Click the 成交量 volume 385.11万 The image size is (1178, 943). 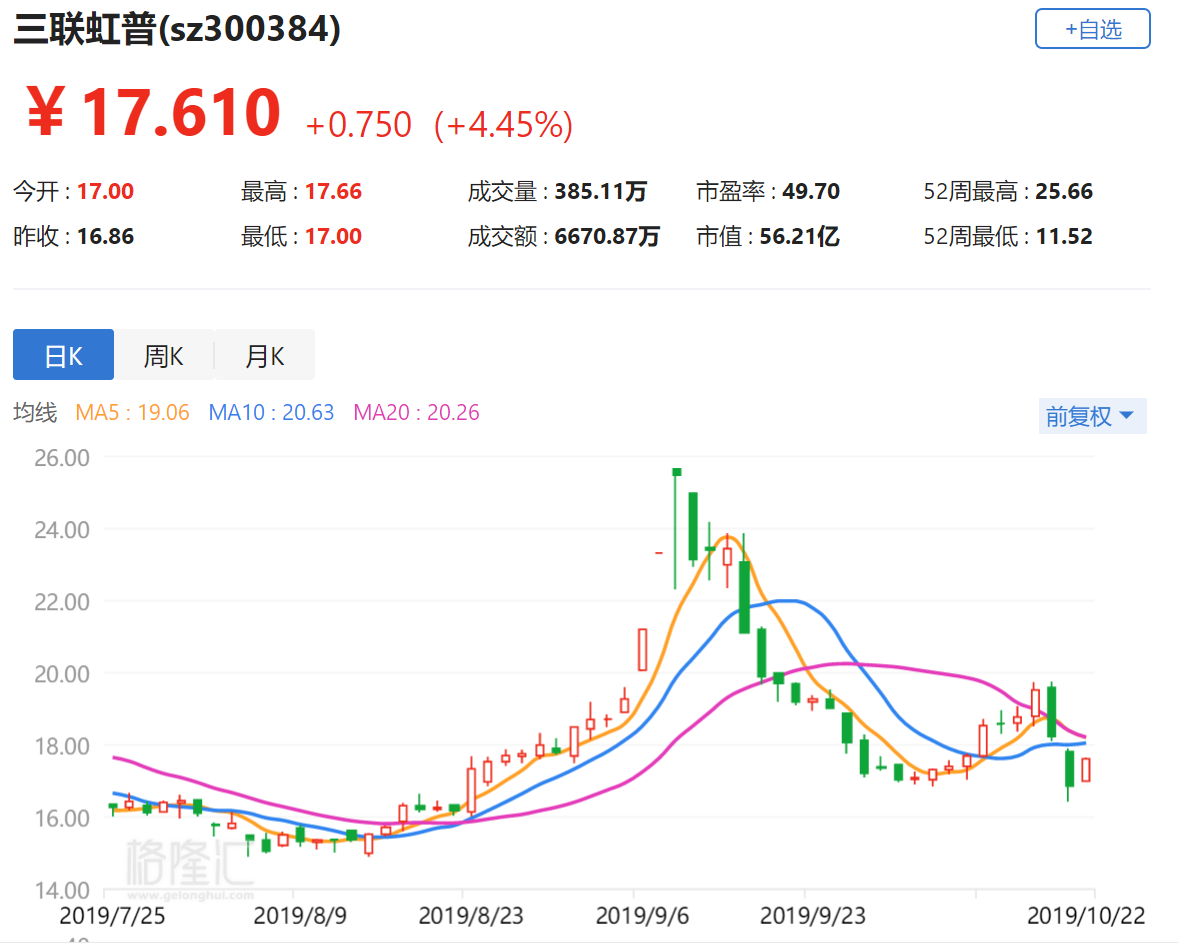click(x=600, y=192)
